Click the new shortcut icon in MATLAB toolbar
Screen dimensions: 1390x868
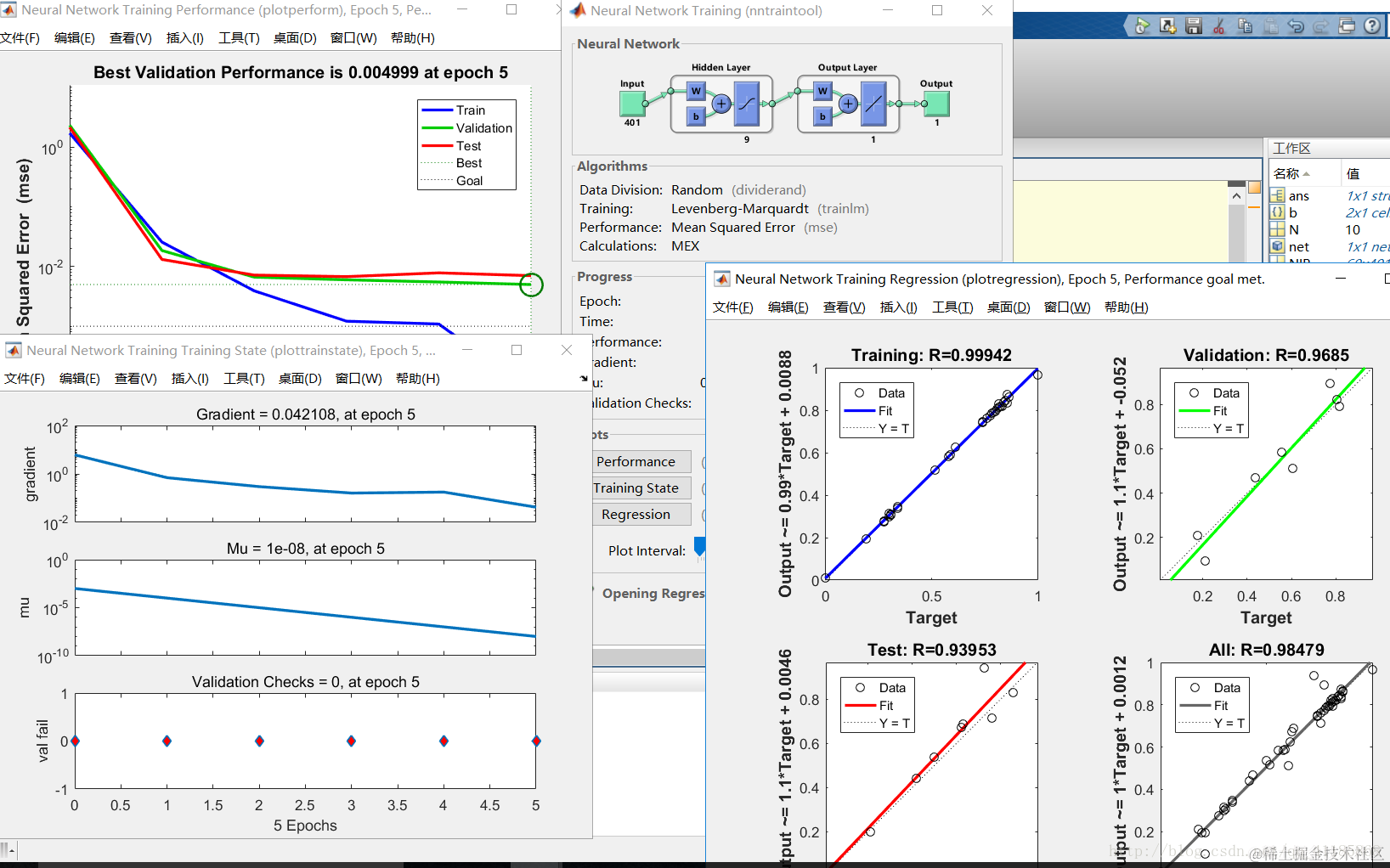tap(1168, 26)
